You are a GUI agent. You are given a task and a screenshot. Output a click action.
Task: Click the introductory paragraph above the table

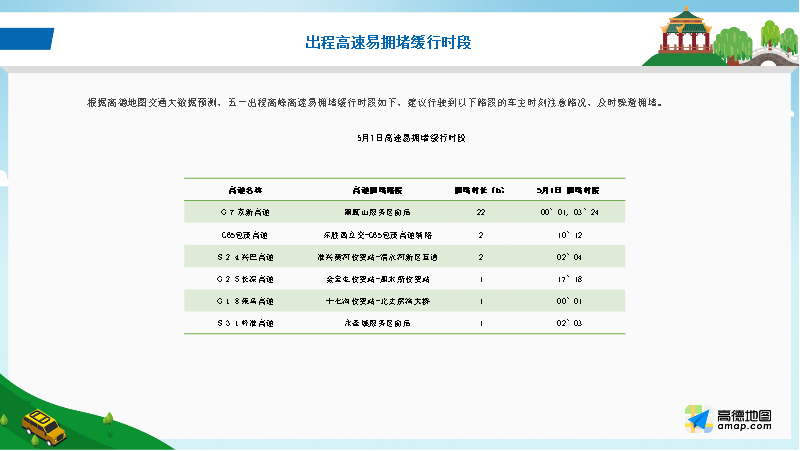click(374, 103)
